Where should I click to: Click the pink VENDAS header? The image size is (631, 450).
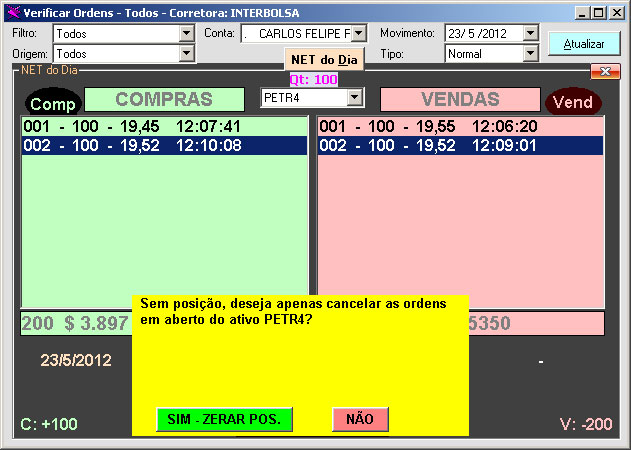459,99
